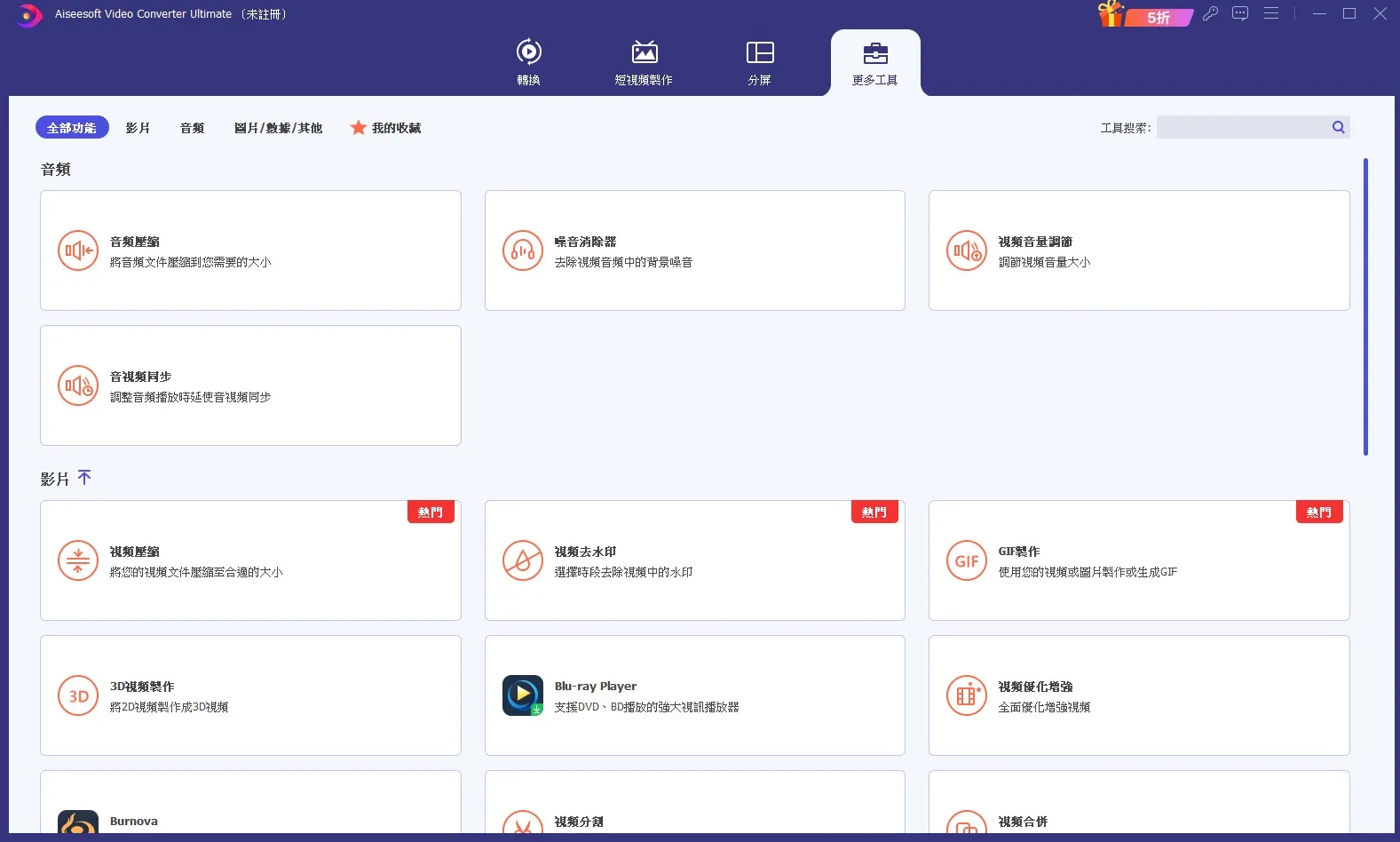Select the 更多工具 toolbox tab

coord(875,62)
